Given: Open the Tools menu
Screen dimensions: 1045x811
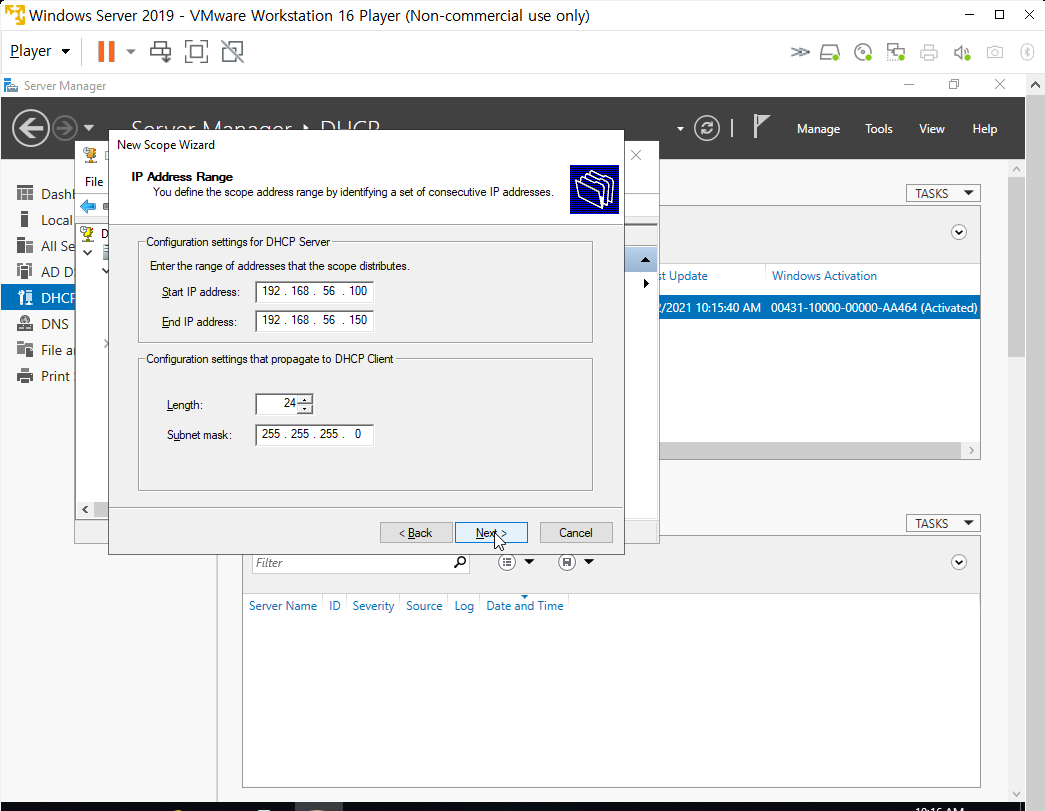Looking at the screenshot, I should coord(878,129).
